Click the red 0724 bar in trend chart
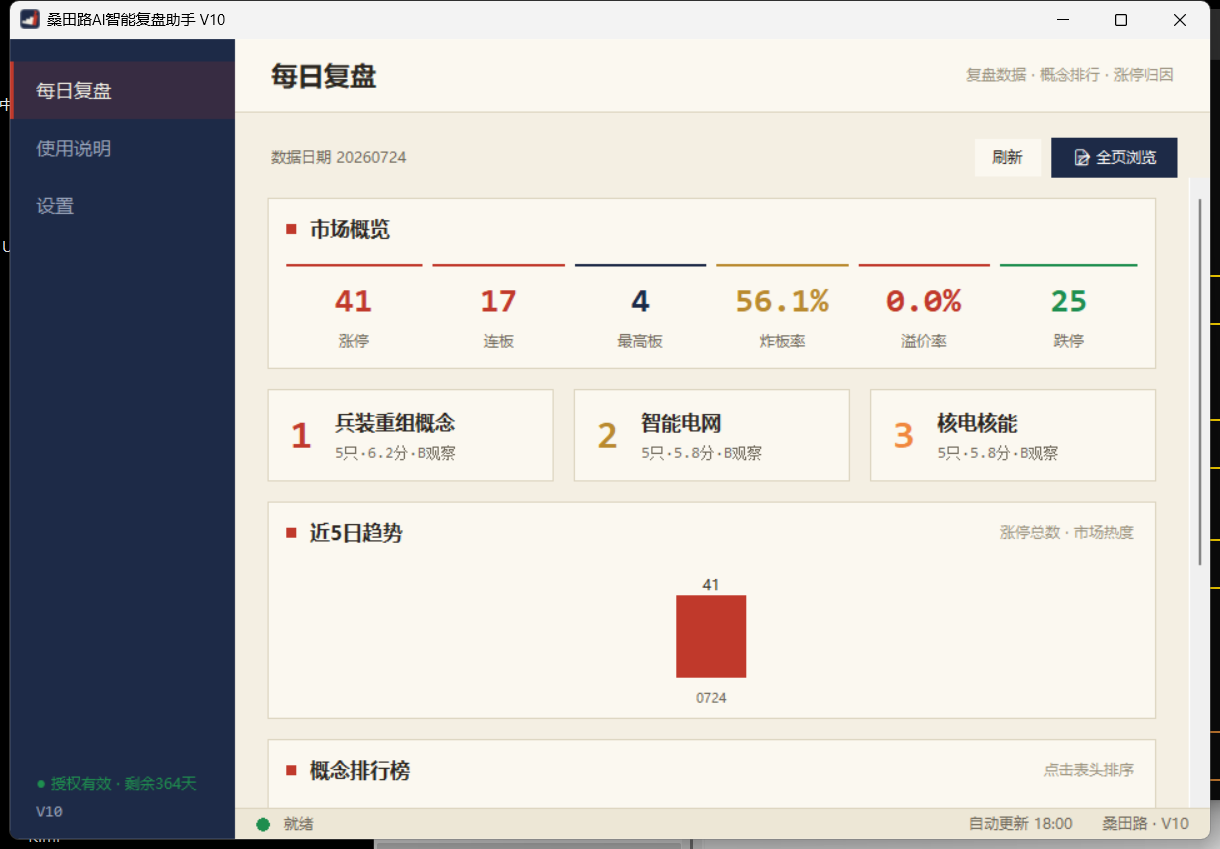This screenshot has width=1220, height=849. [x=711, y=636]
